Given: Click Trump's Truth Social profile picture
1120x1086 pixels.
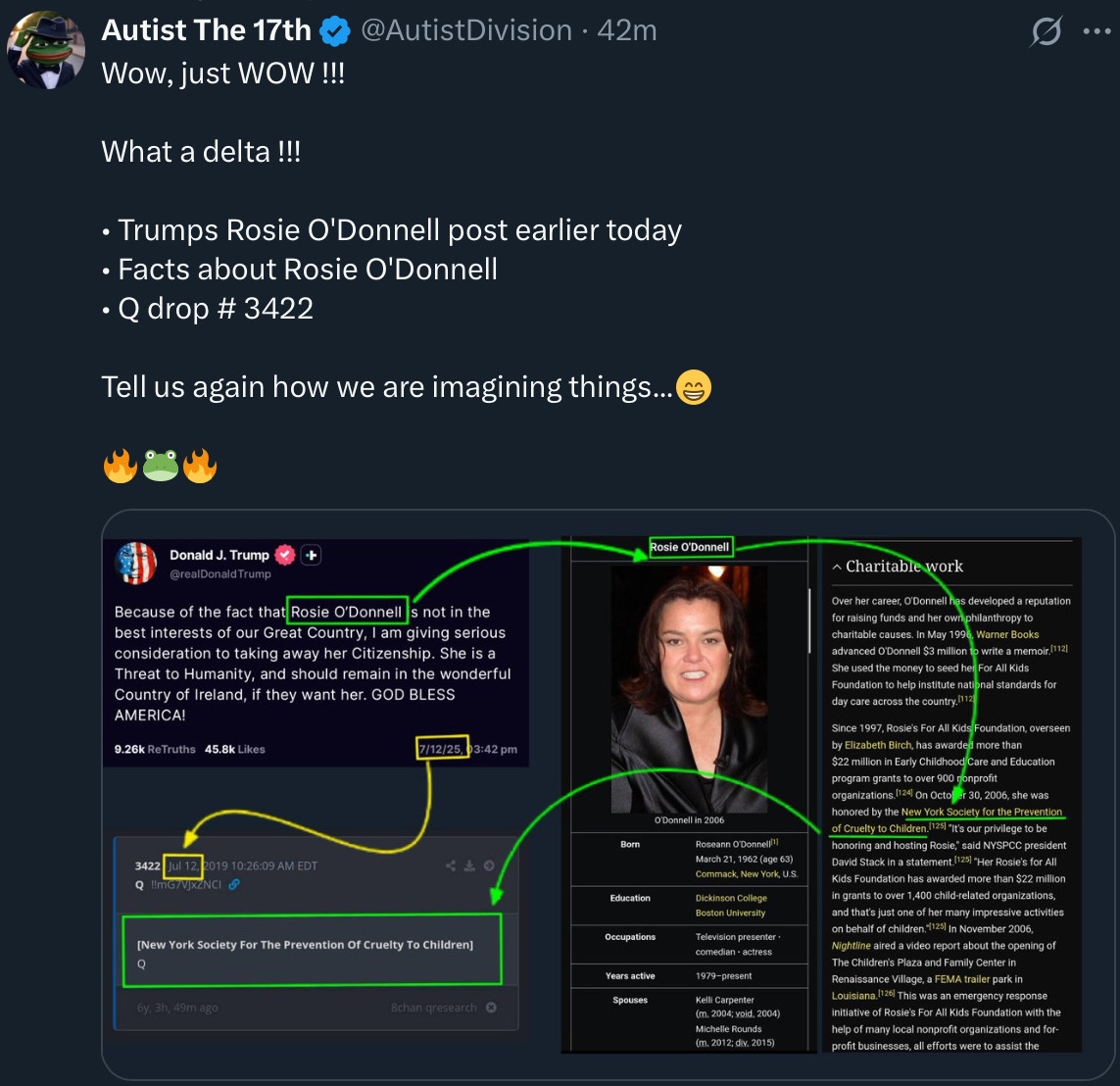Looking at the screenshot, I should click(136, 563).
